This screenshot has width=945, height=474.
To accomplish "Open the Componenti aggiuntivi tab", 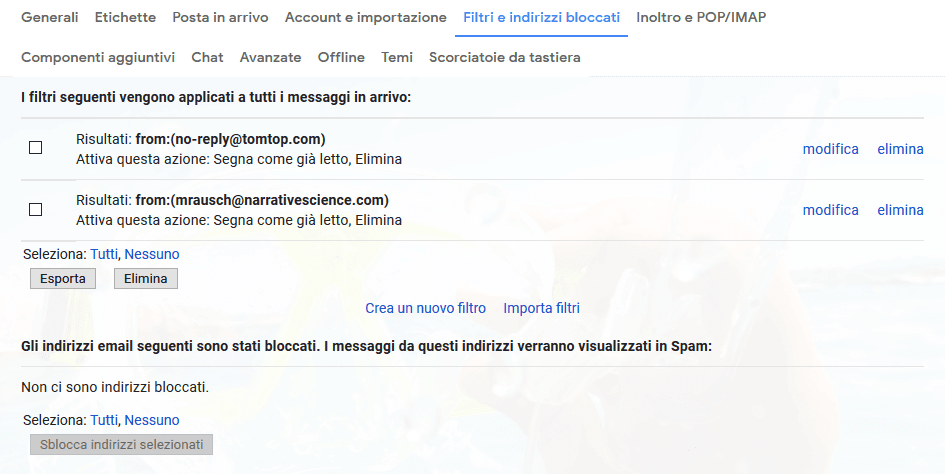I will click(x=98, y=57).
